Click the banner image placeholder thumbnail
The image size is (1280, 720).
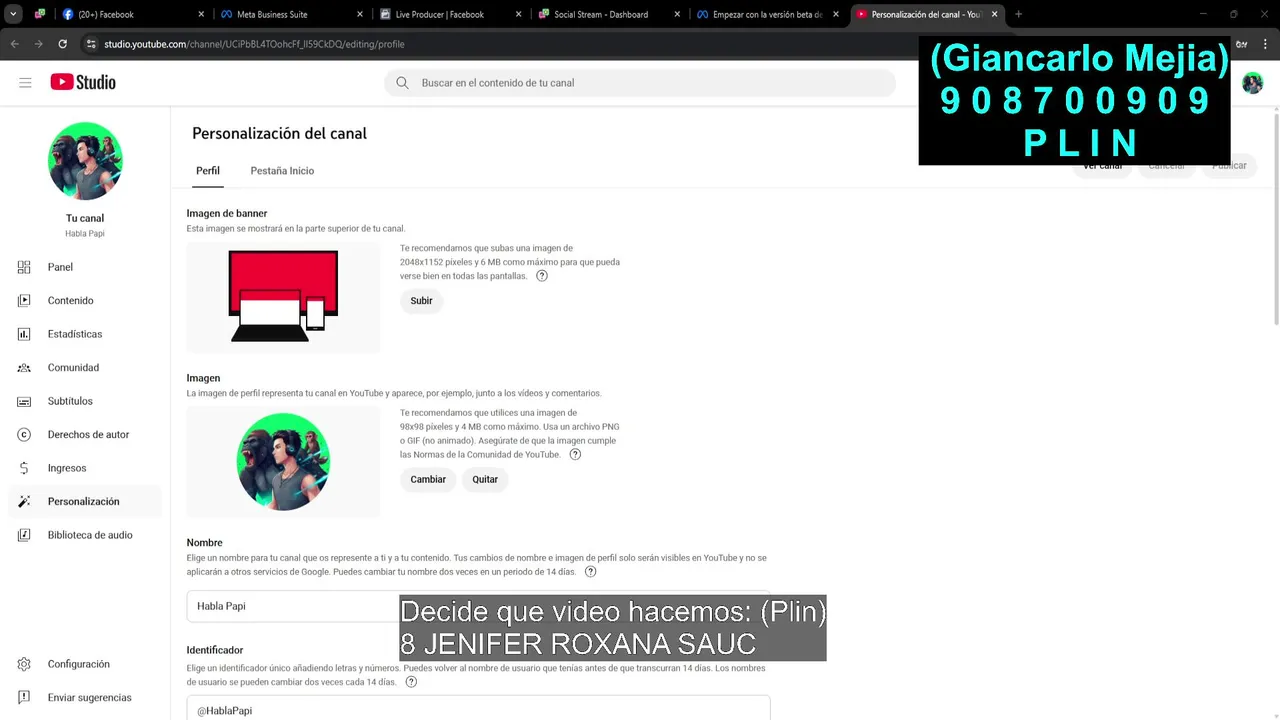283,297
